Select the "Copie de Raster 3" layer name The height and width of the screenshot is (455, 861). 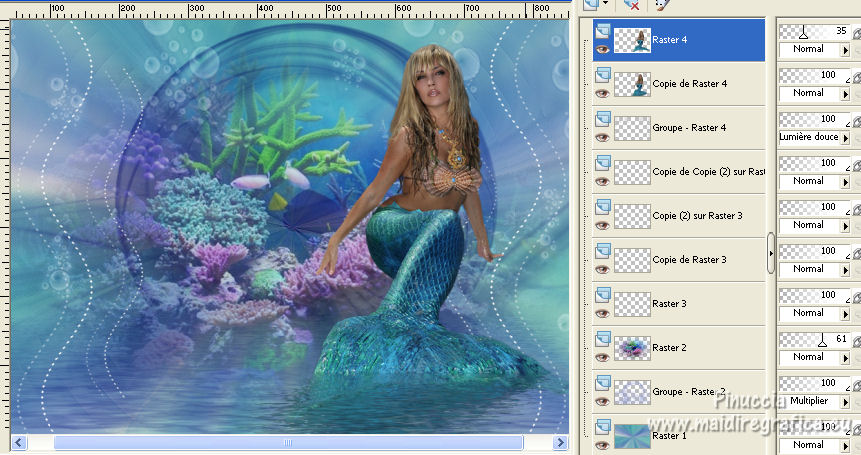point(689,260)
